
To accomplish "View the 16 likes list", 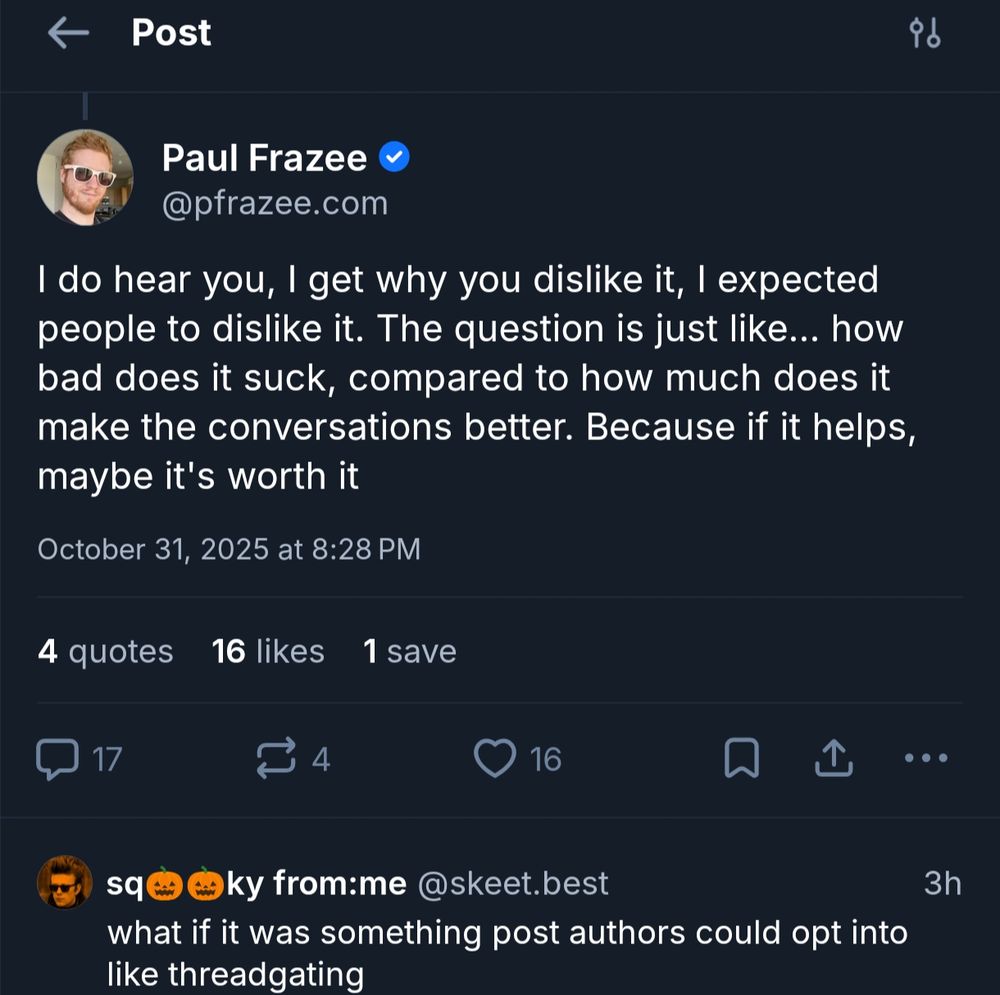I will point(267,651).
